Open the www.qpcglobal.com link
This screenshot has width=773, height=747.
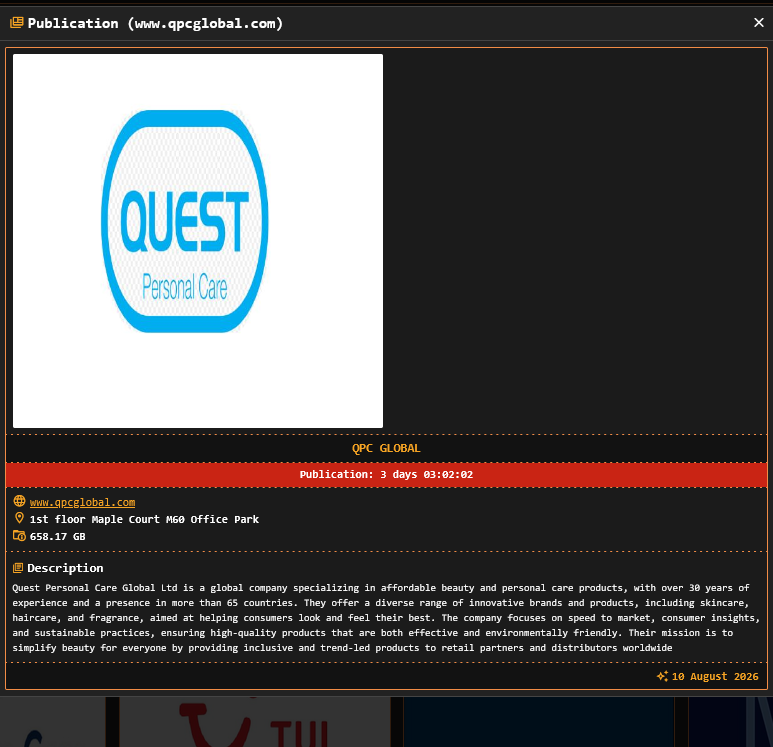click(x=82, y=502)
